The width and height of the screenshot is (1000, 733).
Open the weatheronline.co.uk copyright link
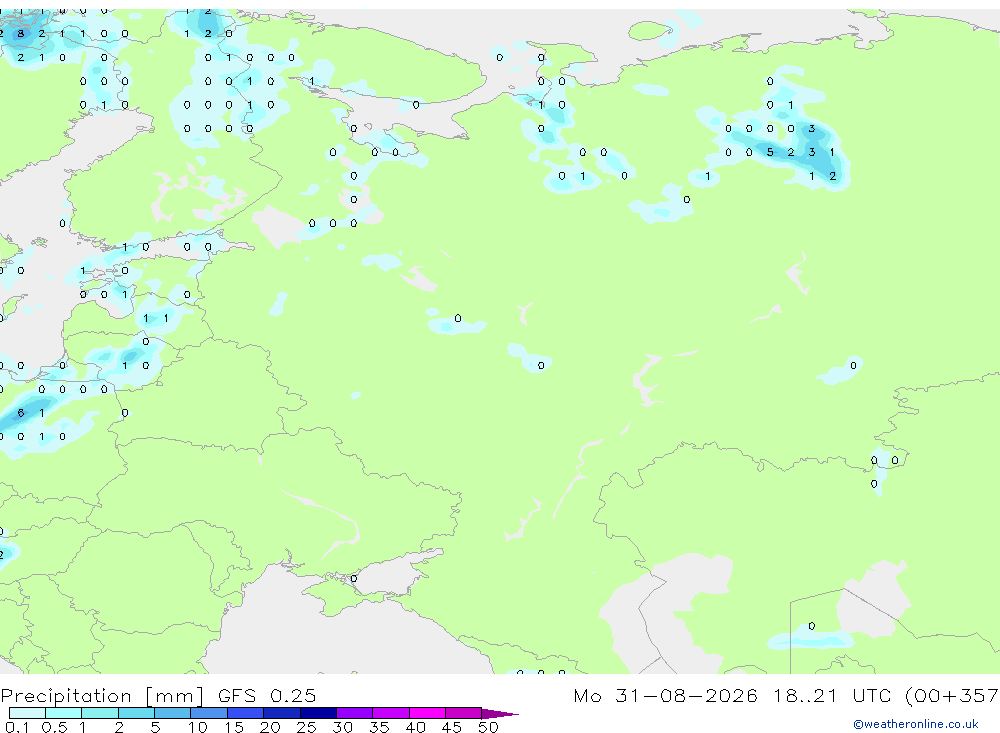tap(916, 724)
